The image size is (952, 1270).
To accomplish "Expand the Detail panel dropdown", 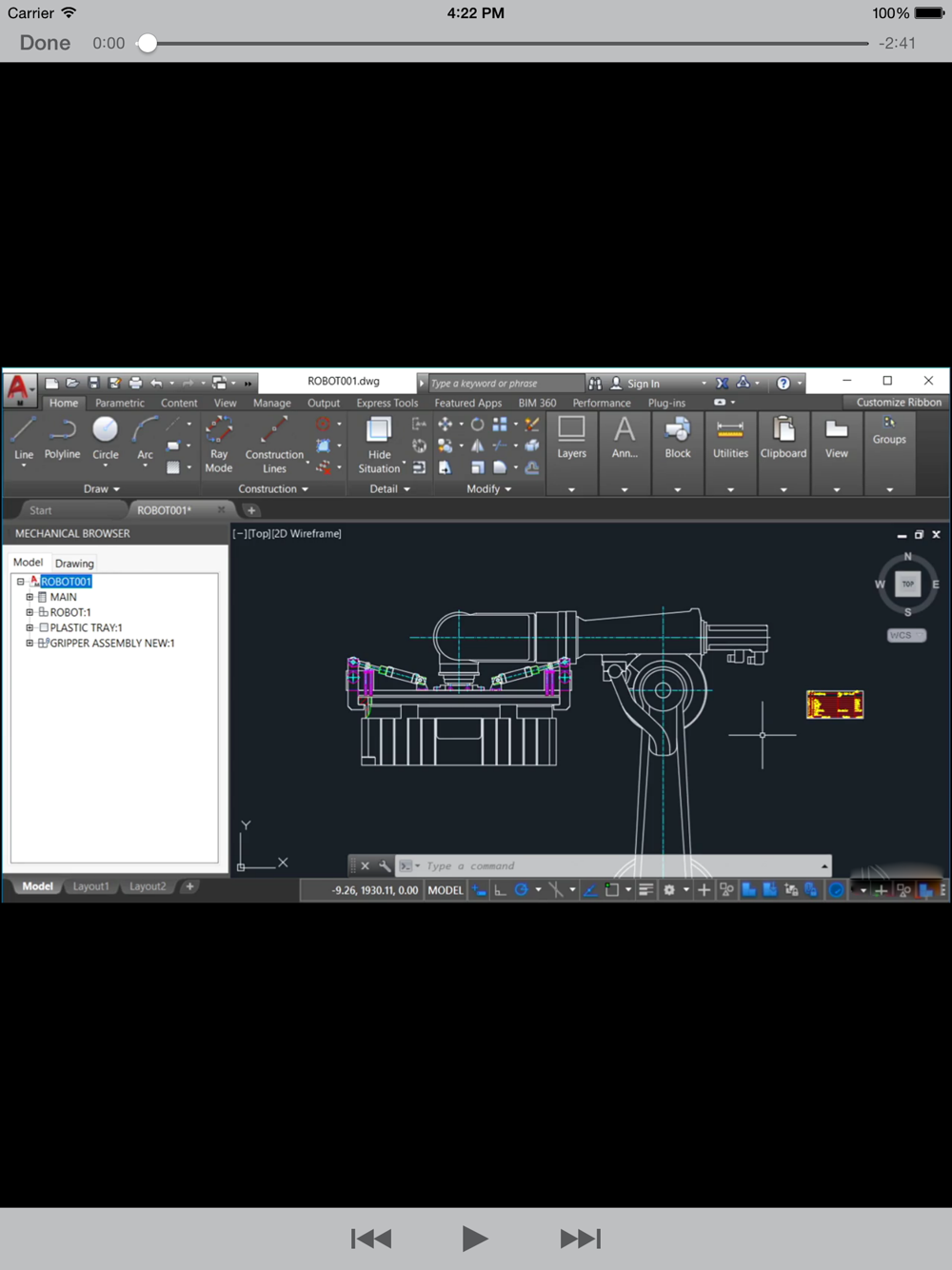I will point(390,489).
